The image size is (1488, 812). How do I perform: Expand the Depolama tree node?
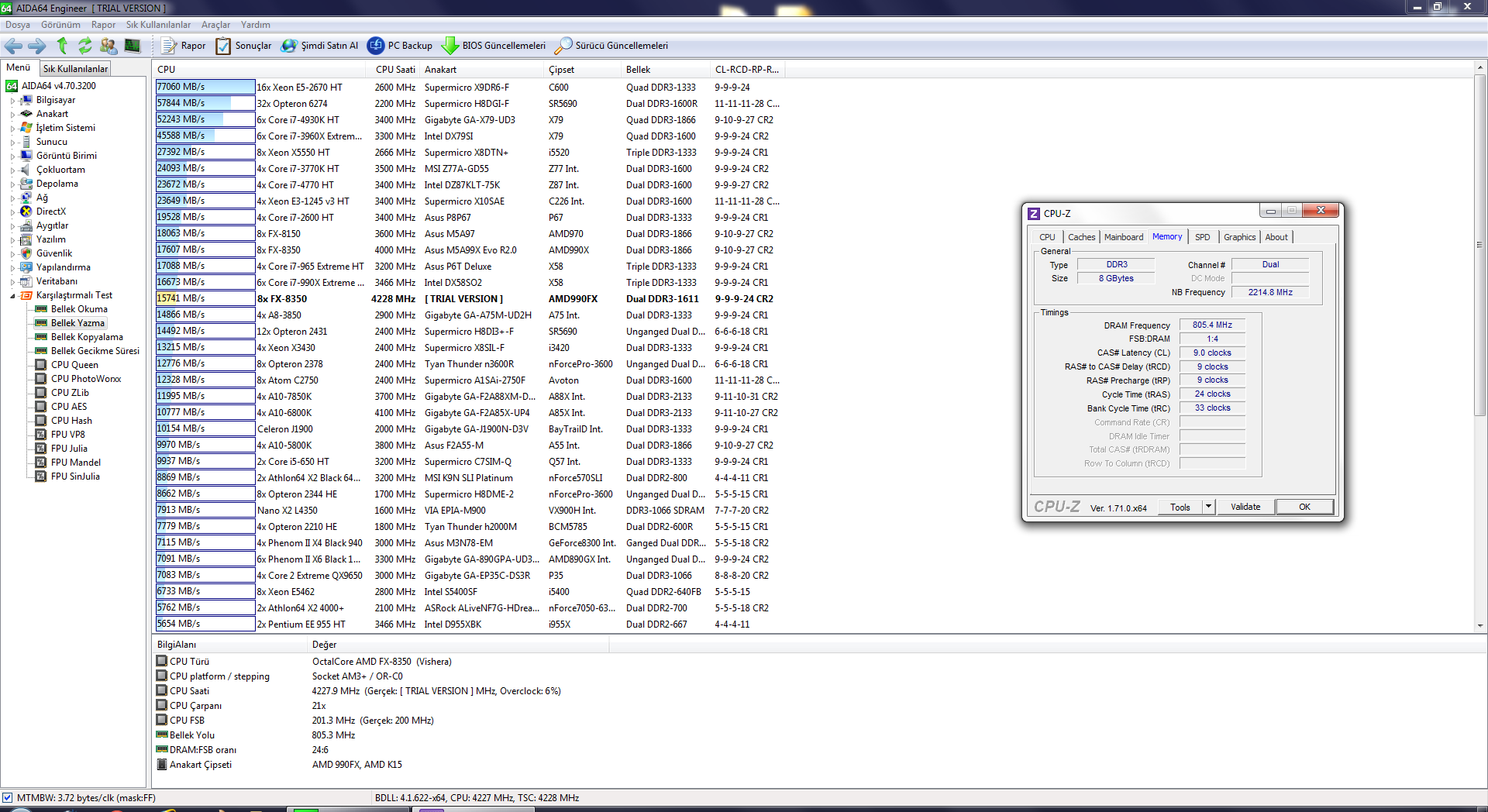point(12,184)
